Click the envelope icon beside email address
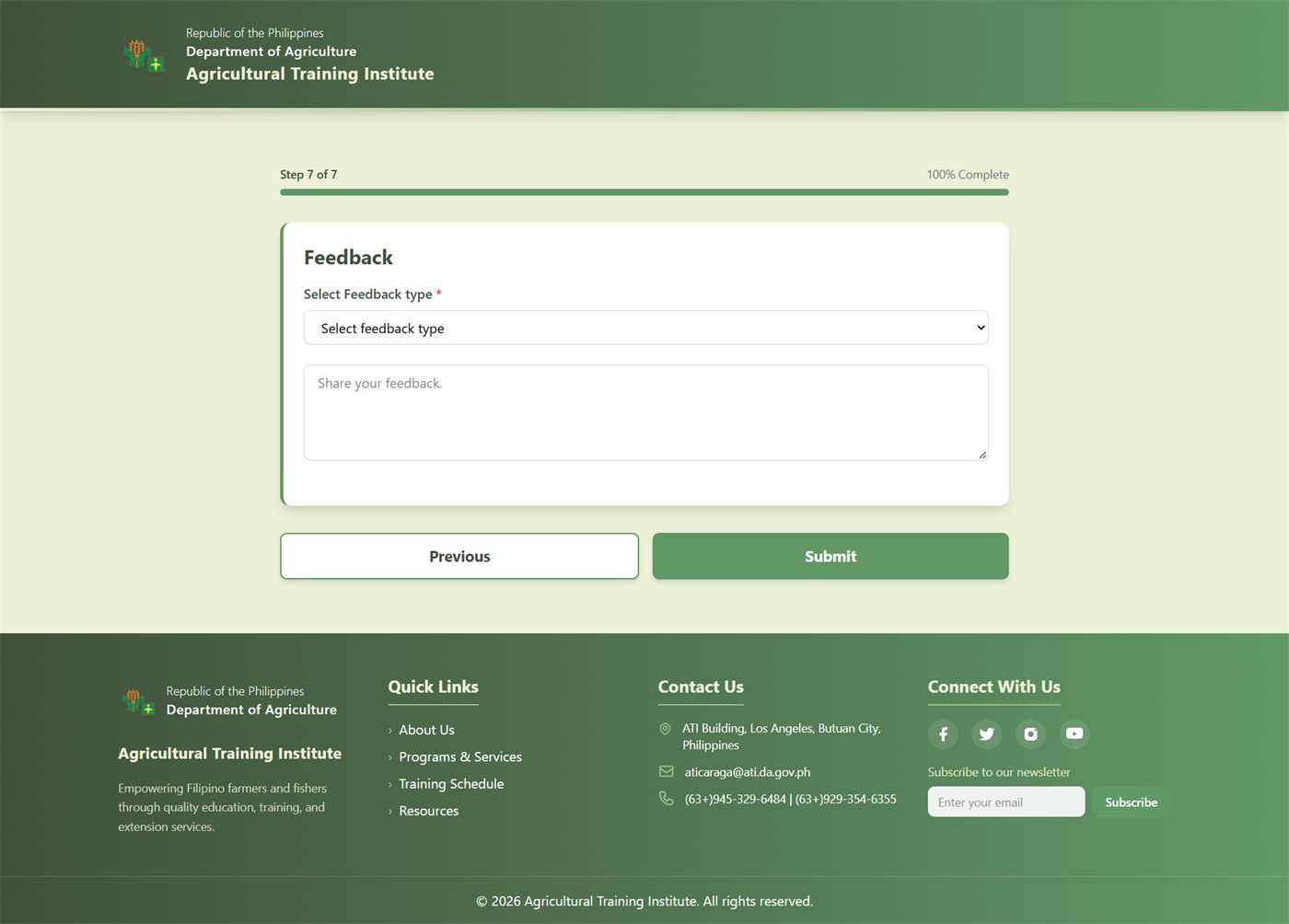This screenshot has height=924, width=1289. click(666, 771)
